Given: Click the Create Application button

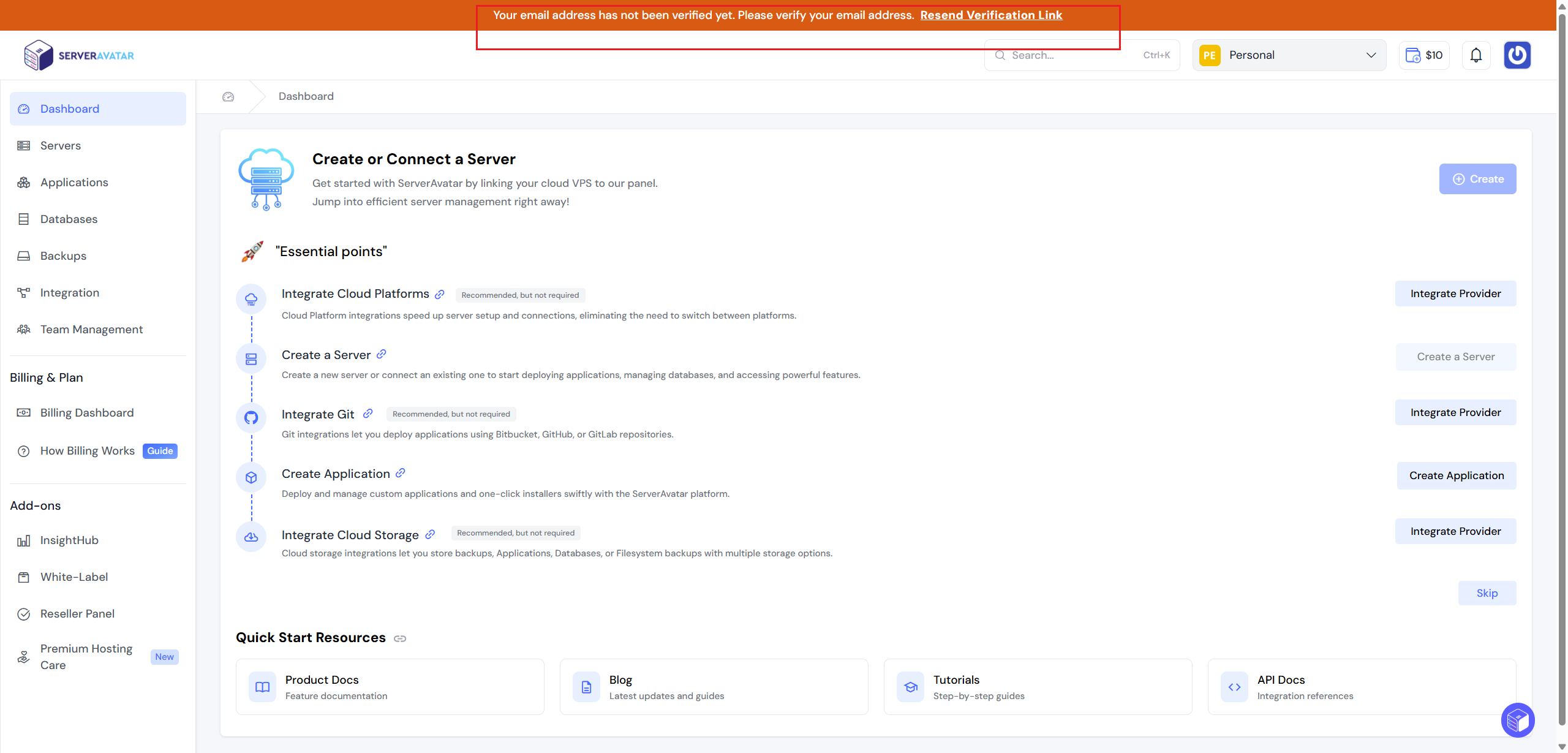Looking at the screenshot, I should 1457,475.
